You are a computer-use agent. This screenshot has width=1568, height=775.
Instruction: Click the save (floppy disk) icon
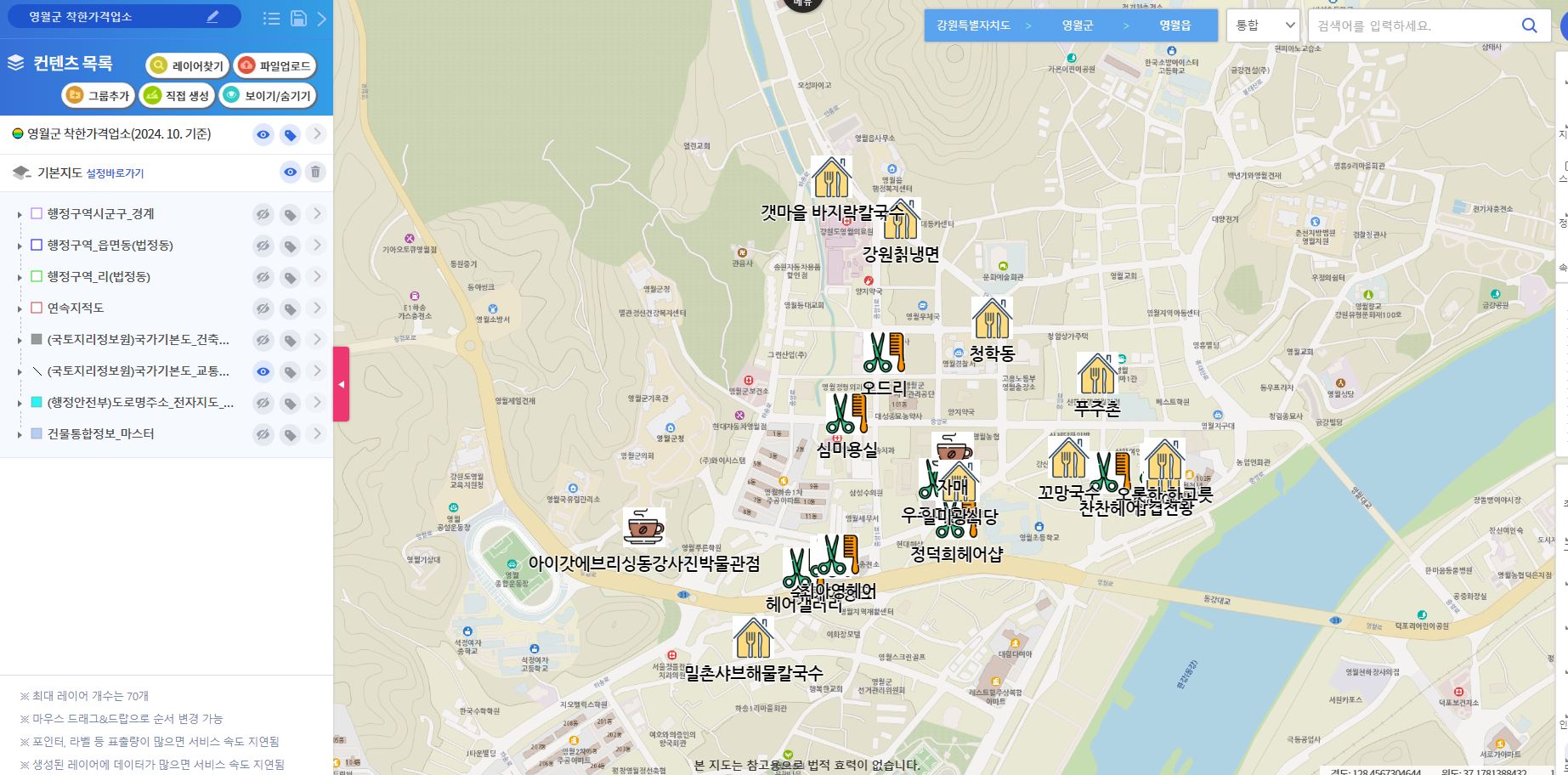pos(298,19)
